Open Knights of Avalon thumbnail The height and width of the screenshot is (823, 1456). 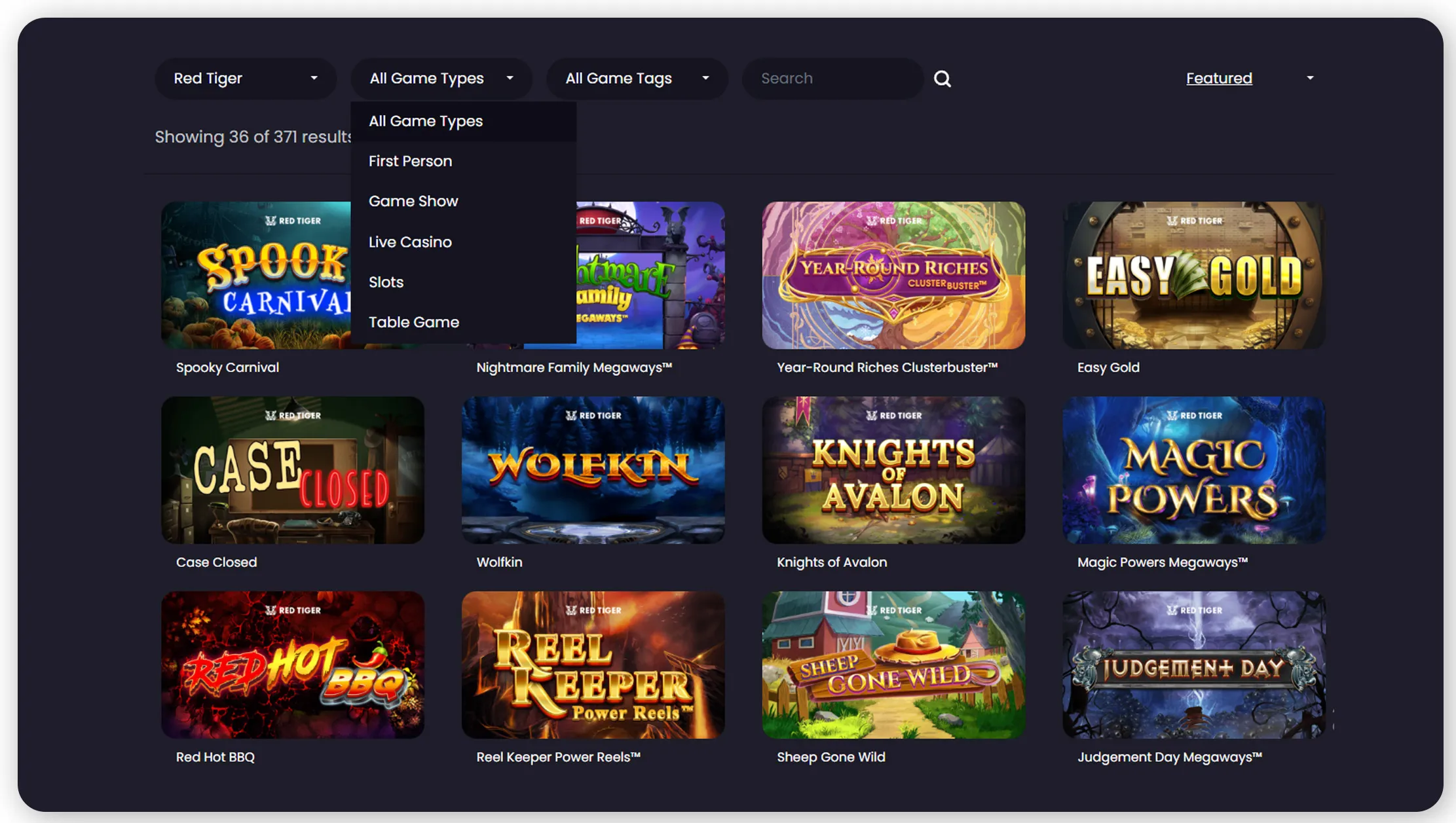coord(893,469)
